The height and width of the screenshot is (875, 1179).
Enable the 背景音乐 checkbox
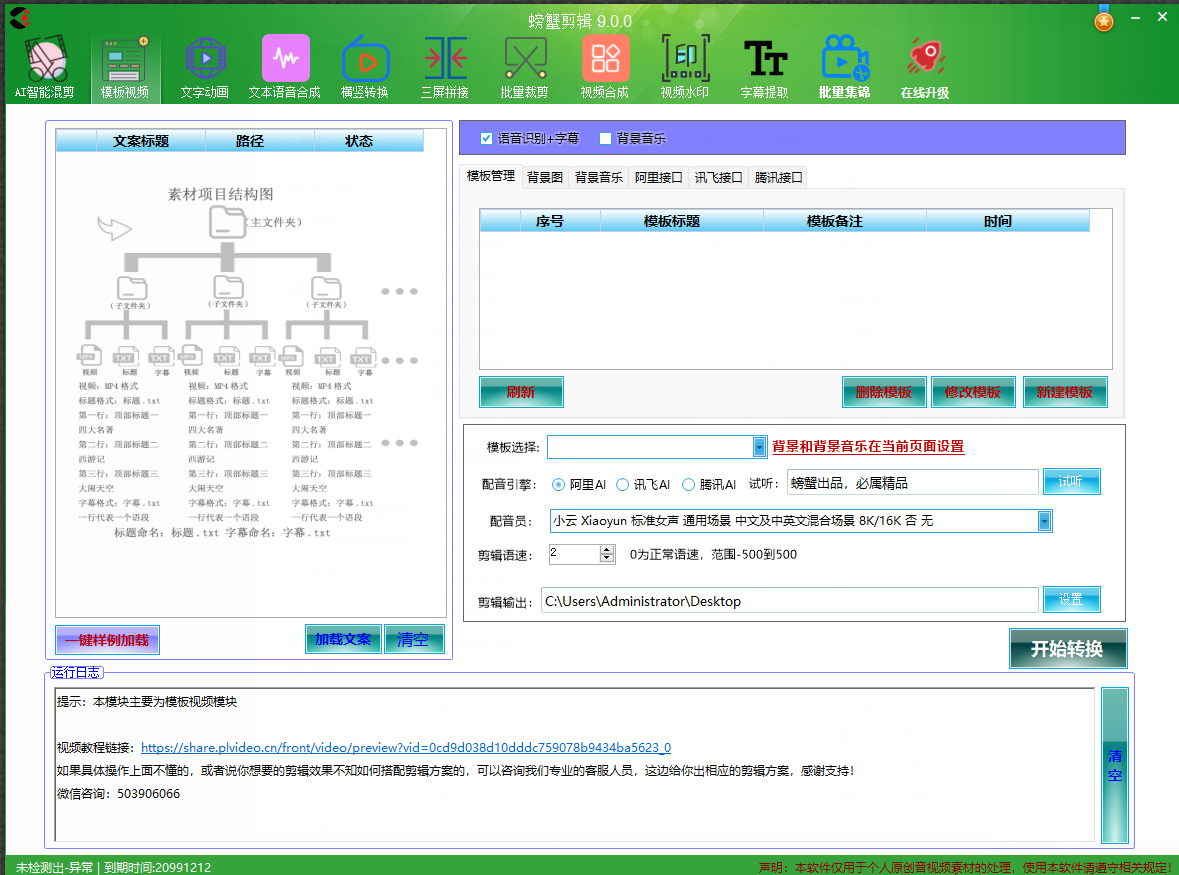(605, 138)
